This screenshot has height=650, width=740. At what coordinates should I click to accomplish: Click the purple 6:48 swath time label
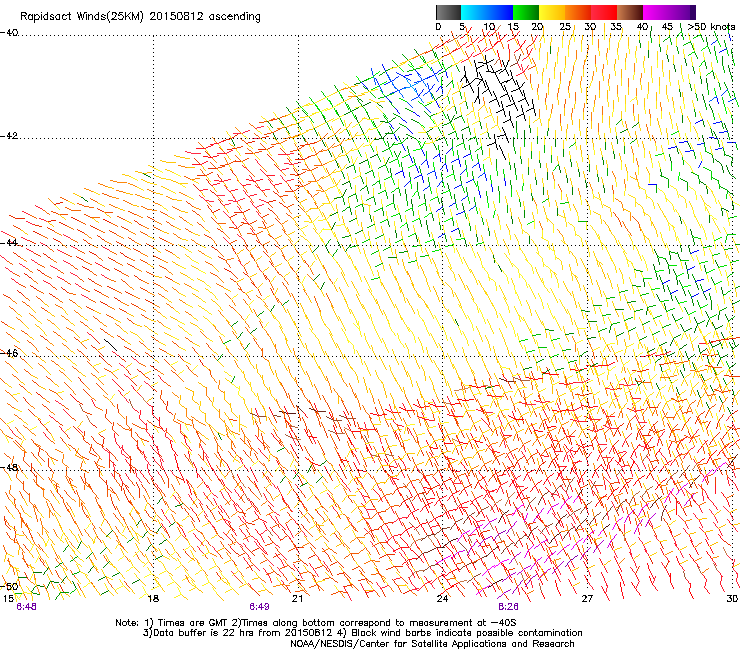[26, 607]
